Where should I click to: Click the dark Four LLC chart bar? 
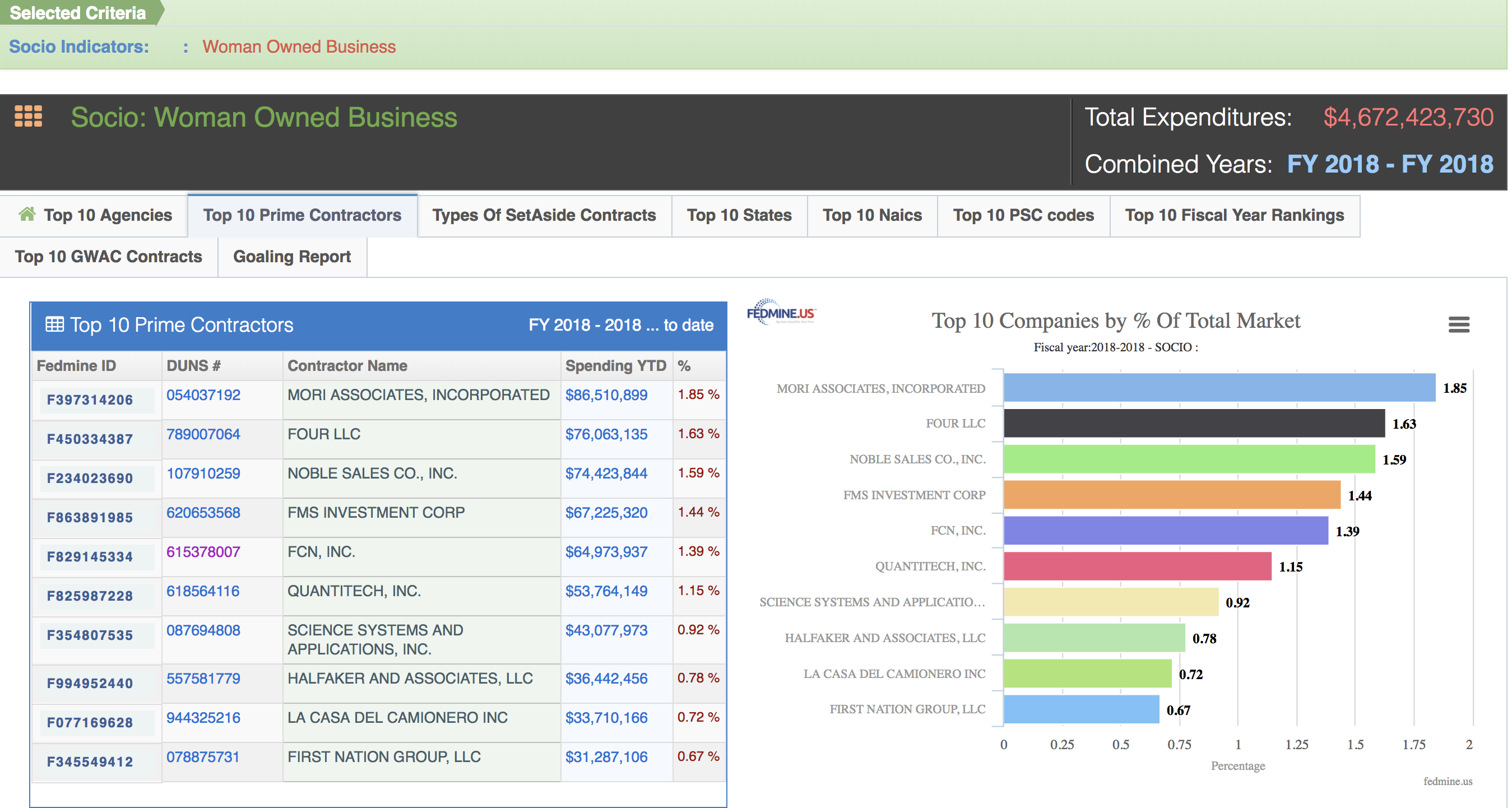tap(1194, 423)
